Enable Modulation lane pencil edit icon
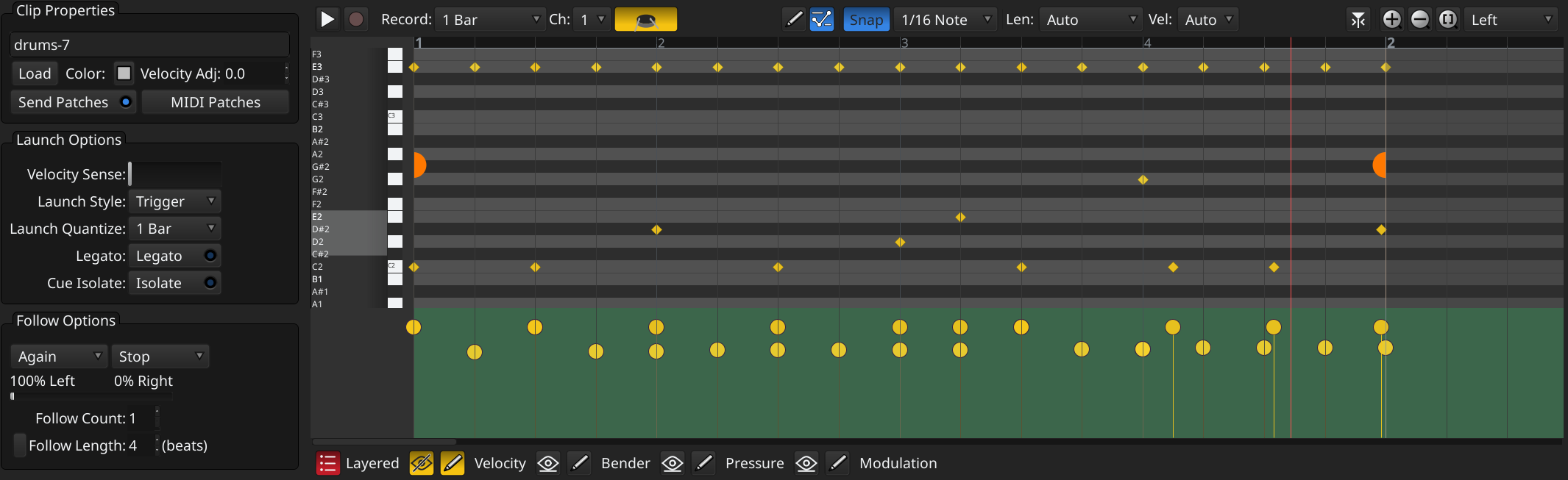 tap(837, 463)
